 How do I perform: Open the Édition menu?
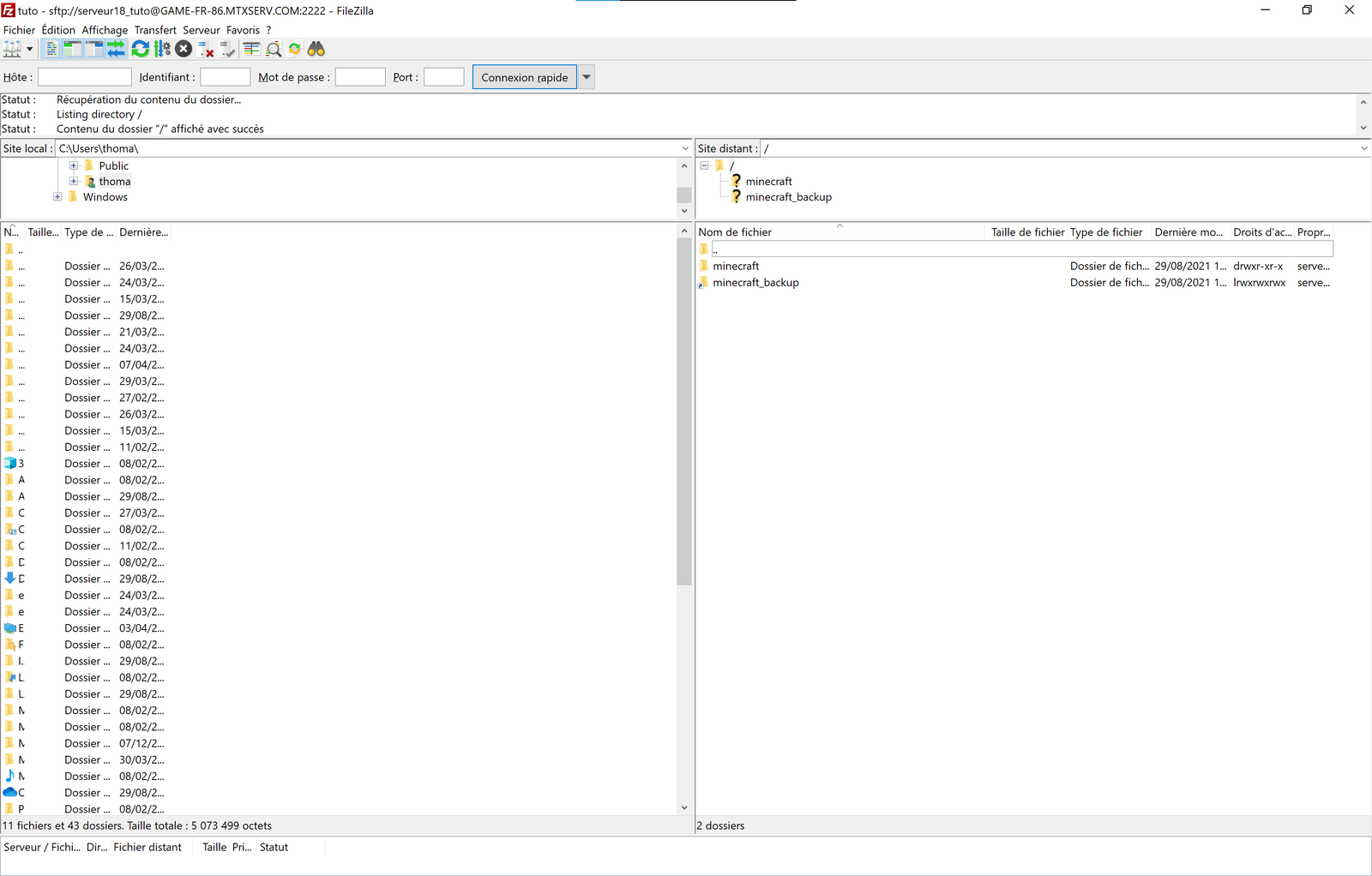[x=58, y=30]
